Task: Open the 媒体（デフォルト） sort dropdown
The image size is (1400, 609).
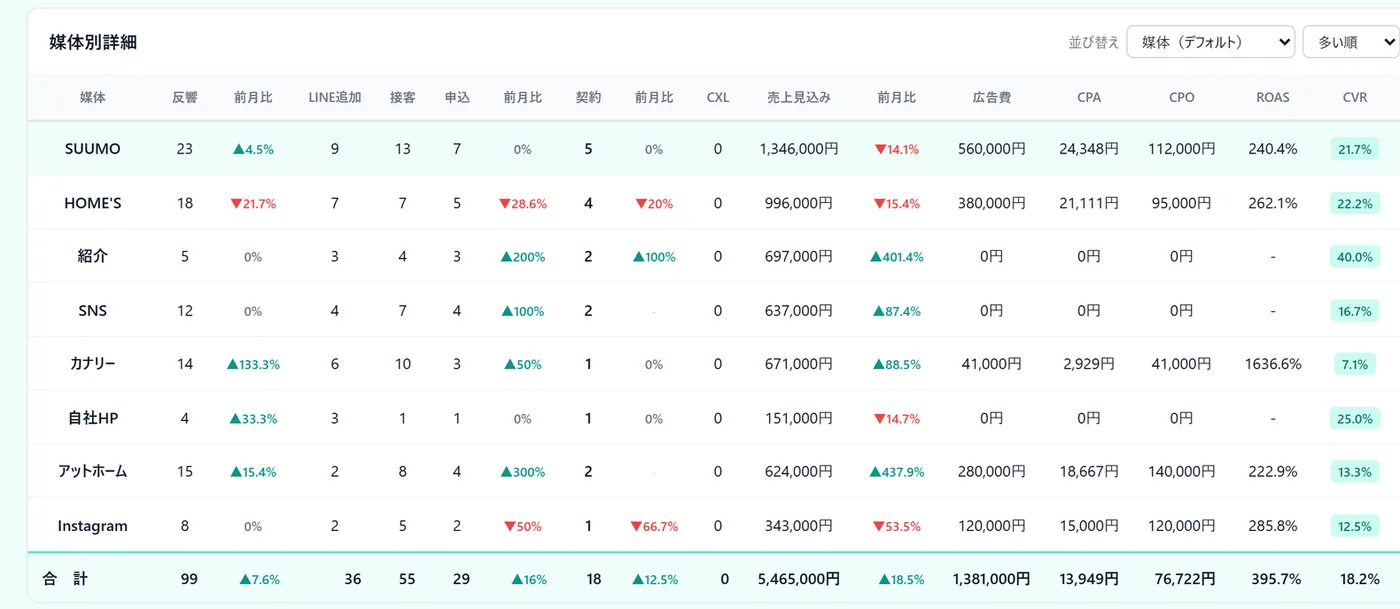Action: 1210,42
